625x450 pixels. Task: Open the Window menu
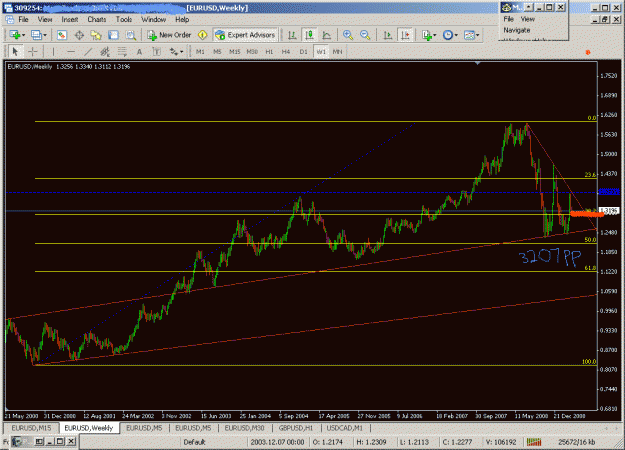click(153, 20)
